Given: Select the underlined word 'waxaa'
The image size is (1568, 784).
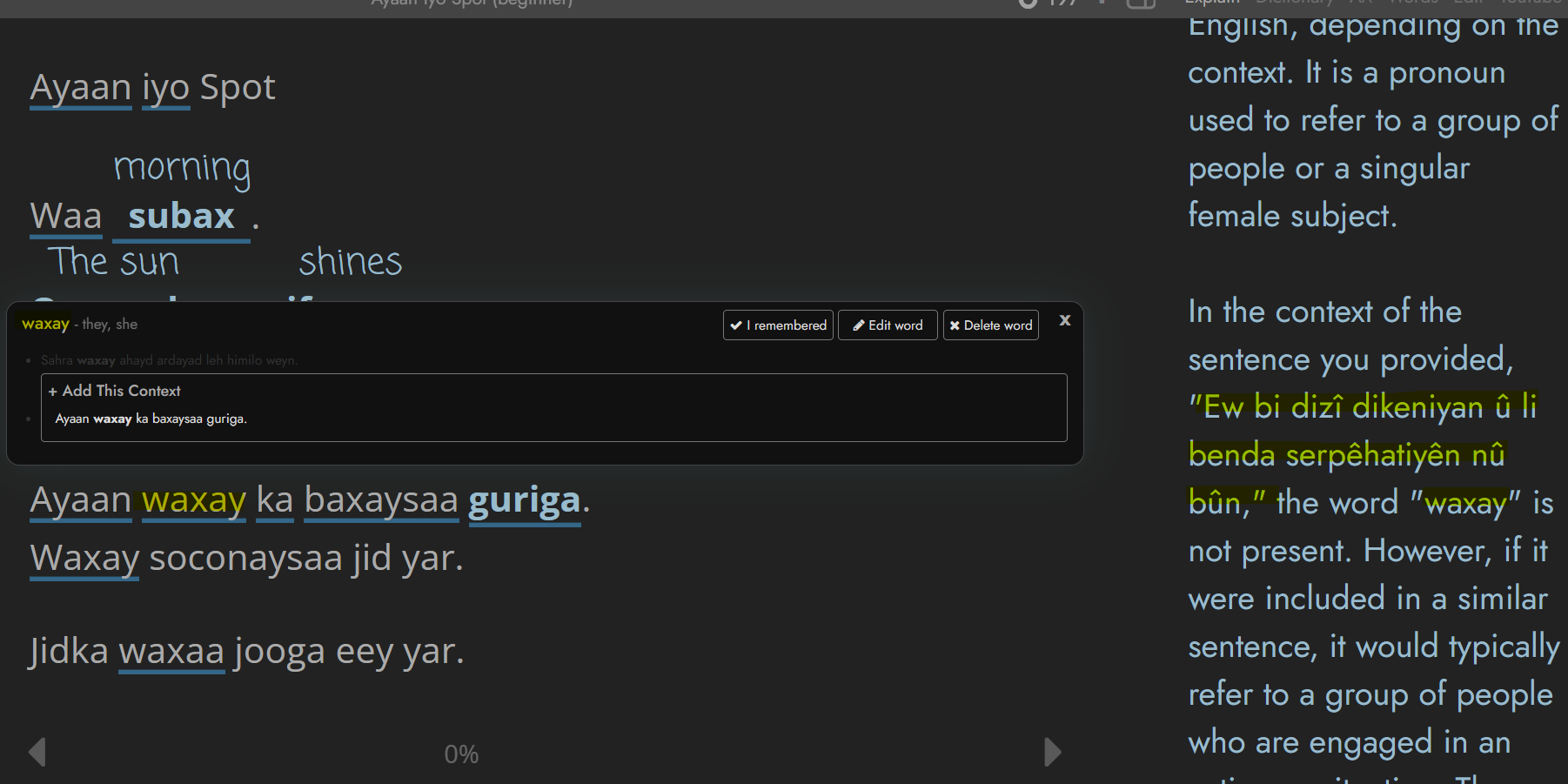Looking at the screenshot, I should [x=171, y=652].
